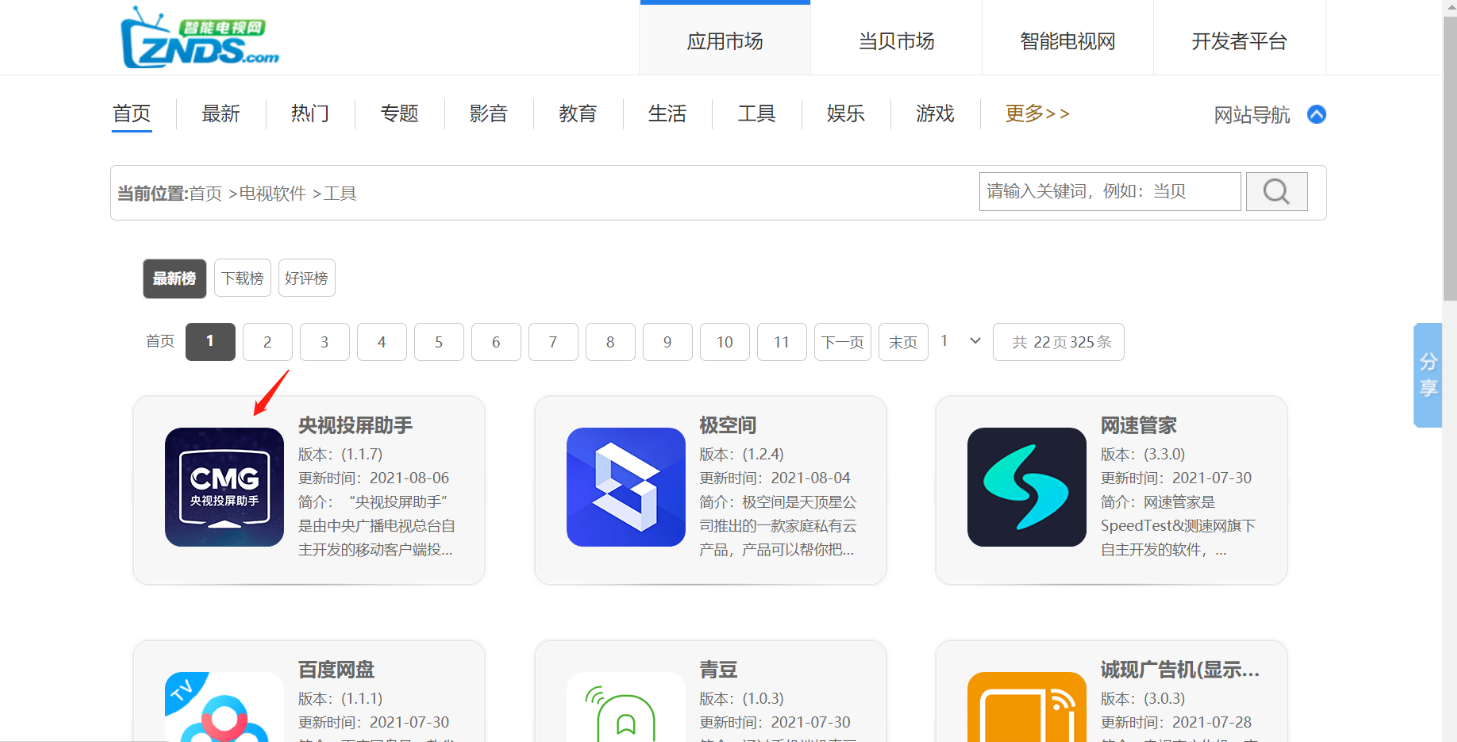Select the 最新榜 ranking tab
Image resolution: width=1457 pixels, height=742 pixels.
[174, 279]
